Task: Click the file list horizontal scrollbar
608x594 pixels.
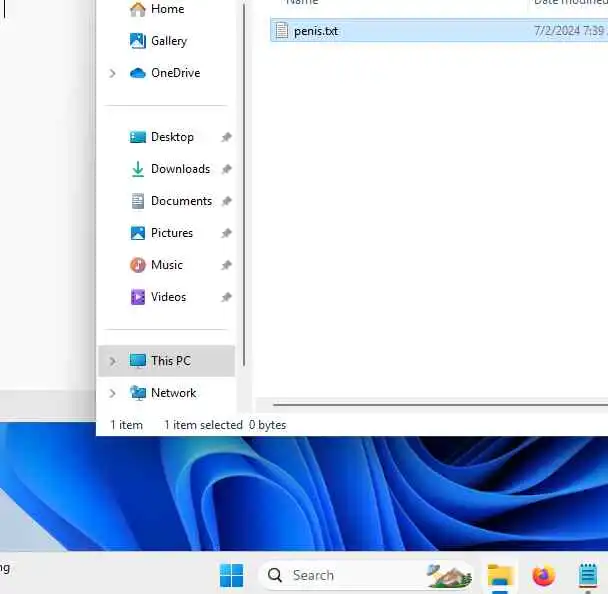Action: 440,405
